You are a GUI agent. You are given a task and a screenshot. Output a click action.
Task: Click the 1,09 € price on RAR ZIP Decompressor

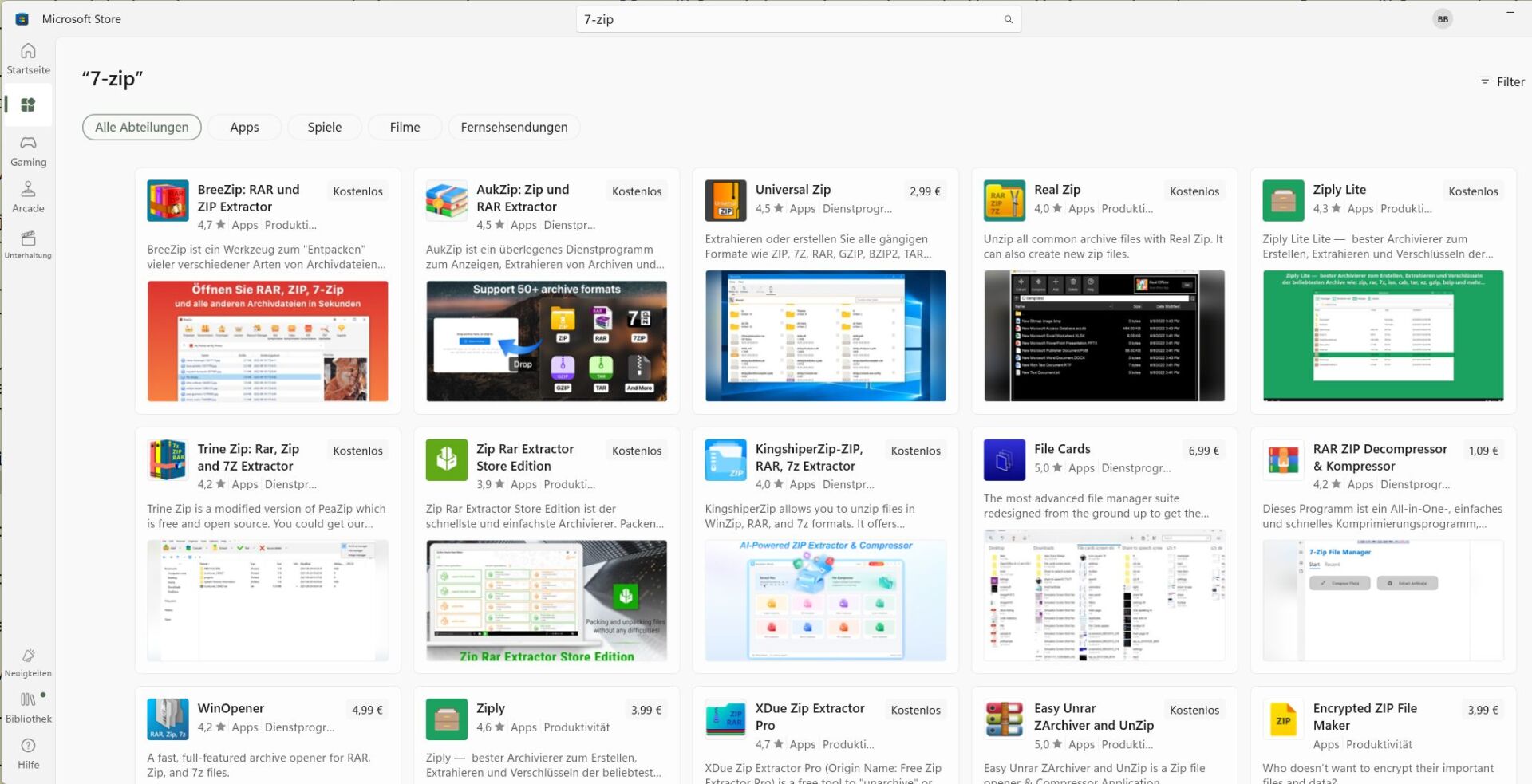pyautogui.click(x=1483, y=451)
